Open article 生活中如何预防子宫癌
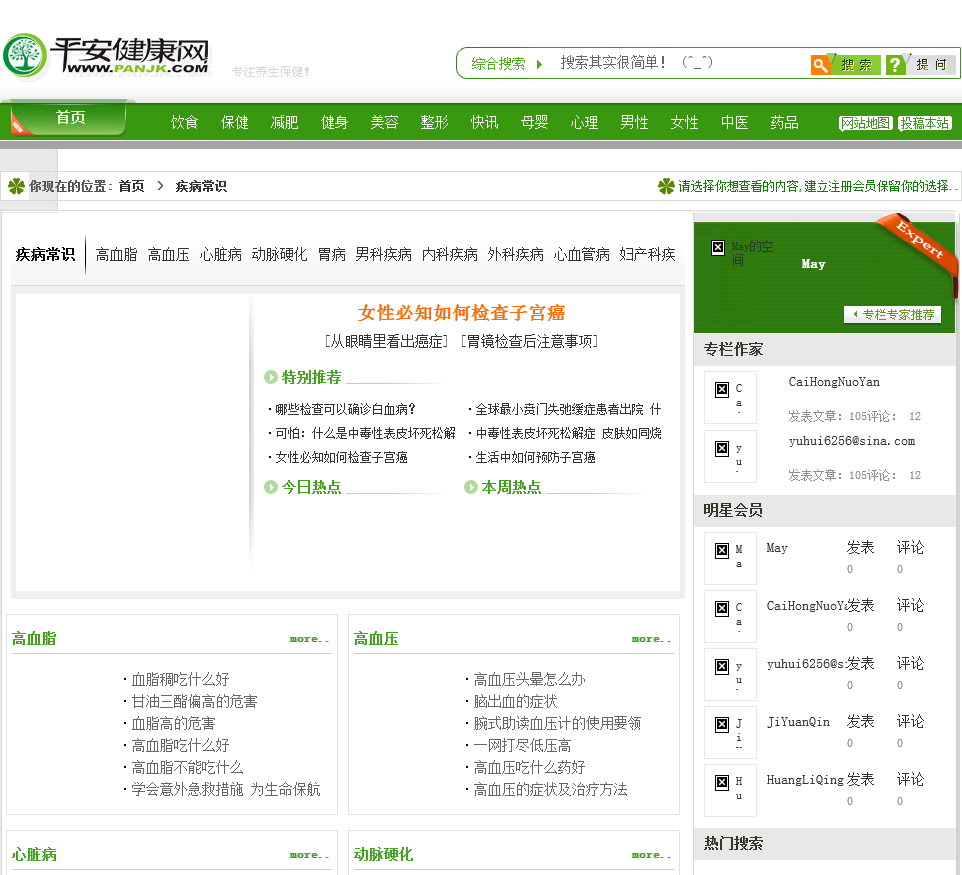Image resolution: width=962 pixels, height=875 pixels. point(535,457)
